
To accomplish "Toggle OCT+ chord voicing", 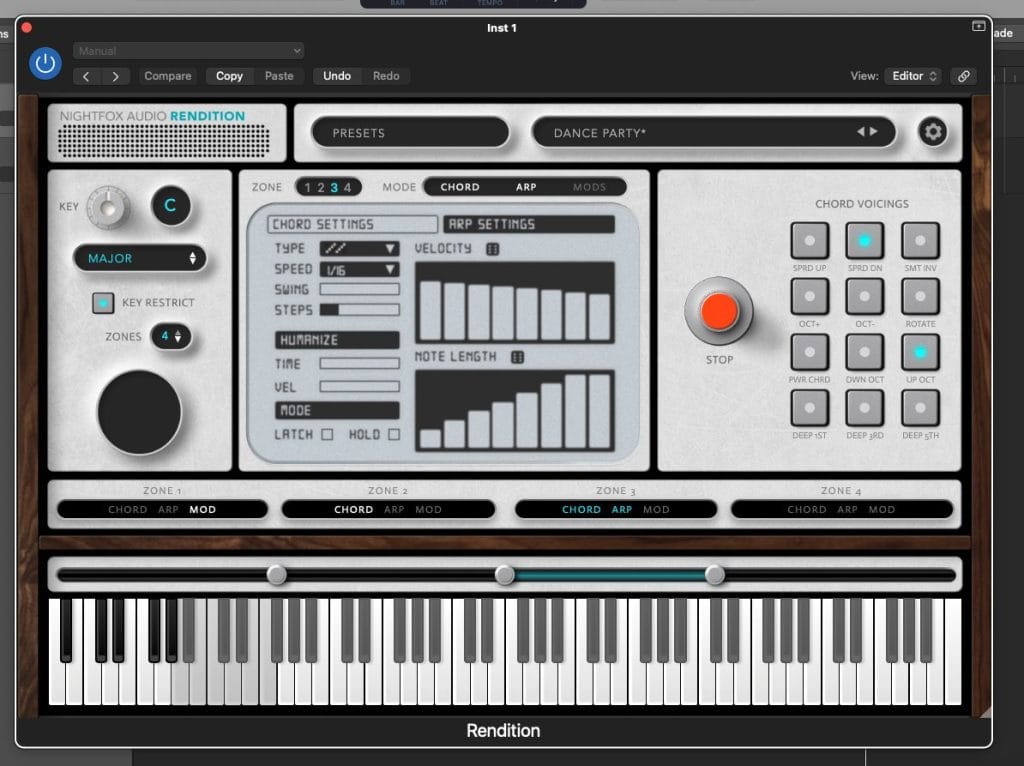I will (809, 296).
